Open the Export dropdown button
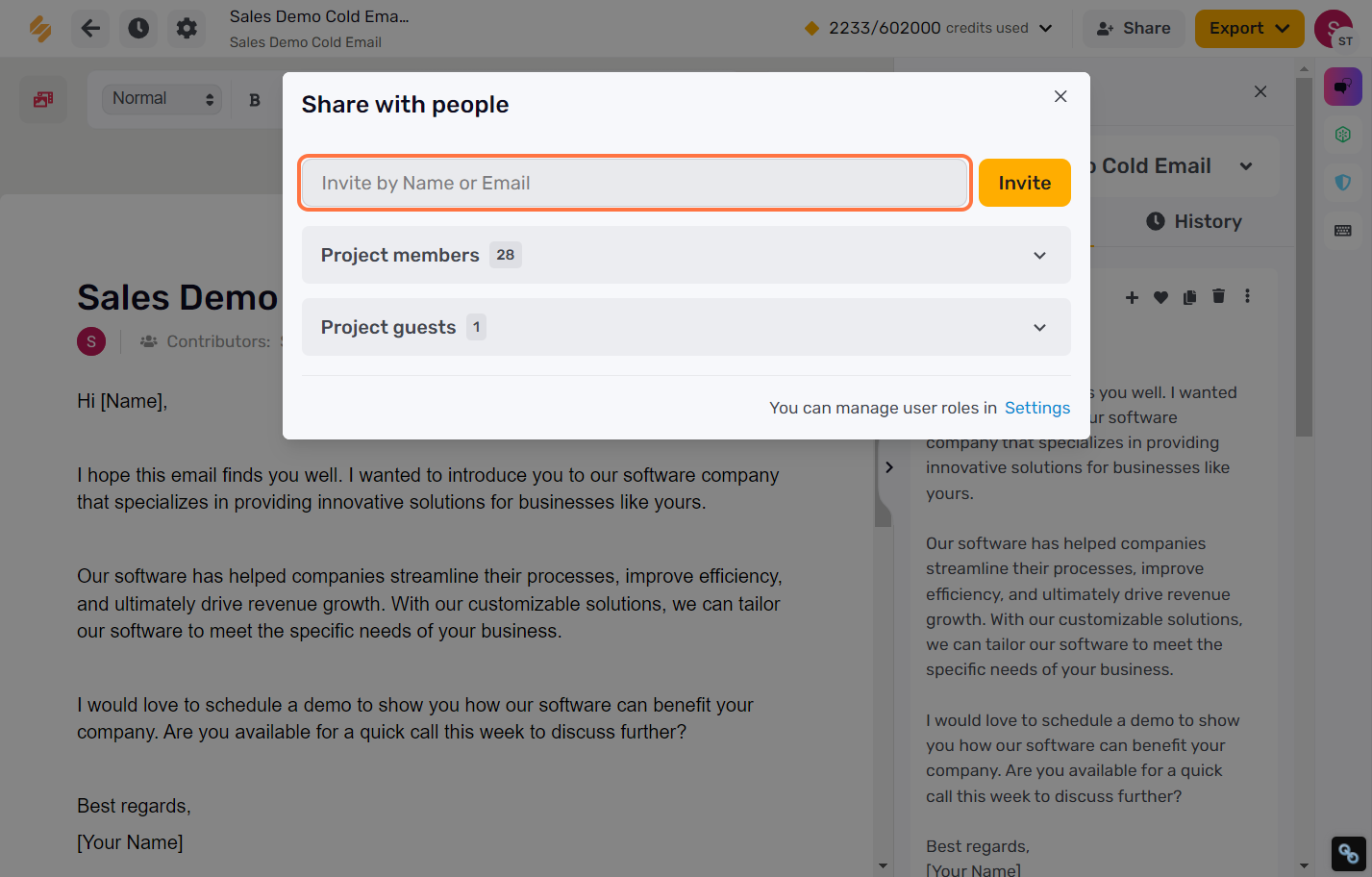Viewport: 1372px width, 877px height. [1249, 29]
